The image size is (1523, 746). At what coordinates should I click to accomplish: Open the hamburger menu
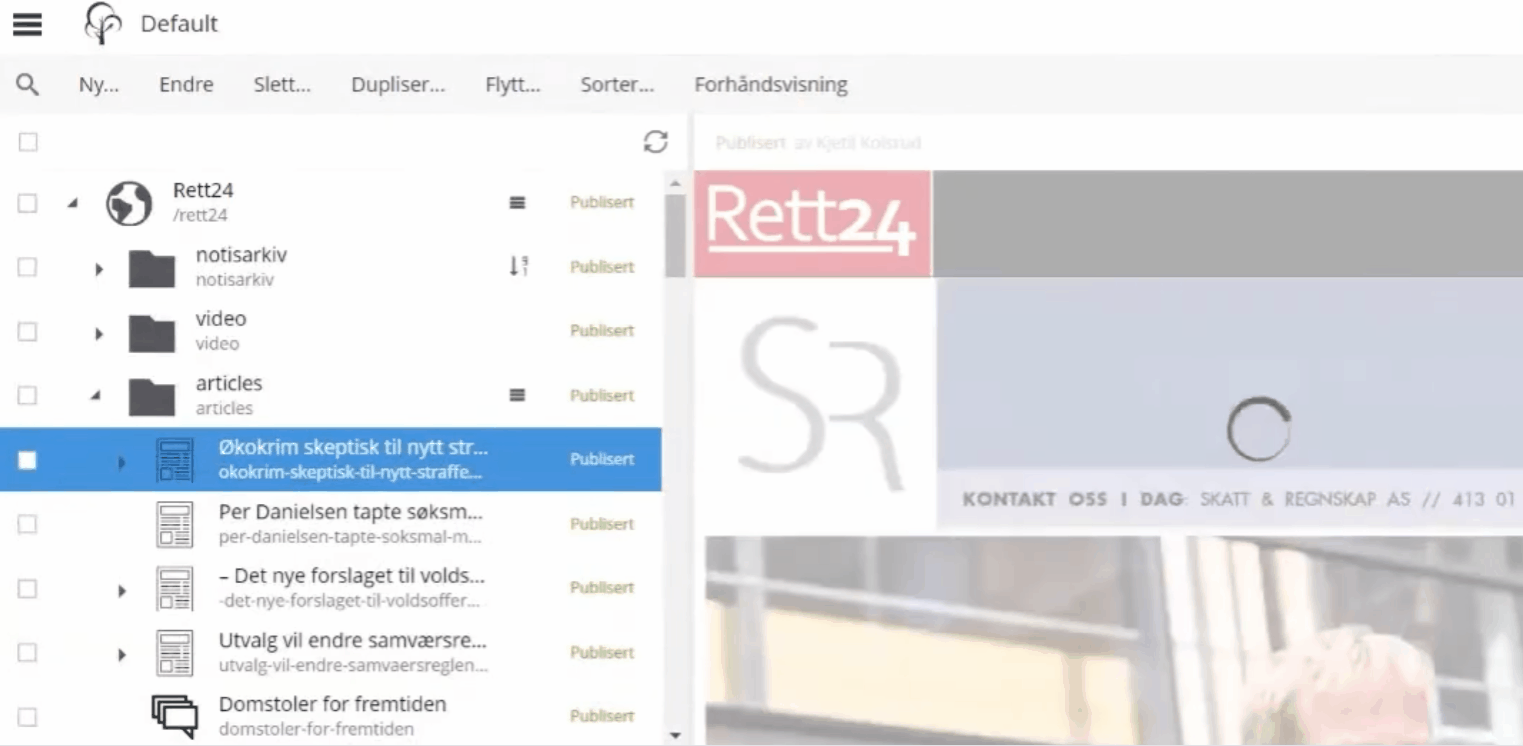(27, 24)
